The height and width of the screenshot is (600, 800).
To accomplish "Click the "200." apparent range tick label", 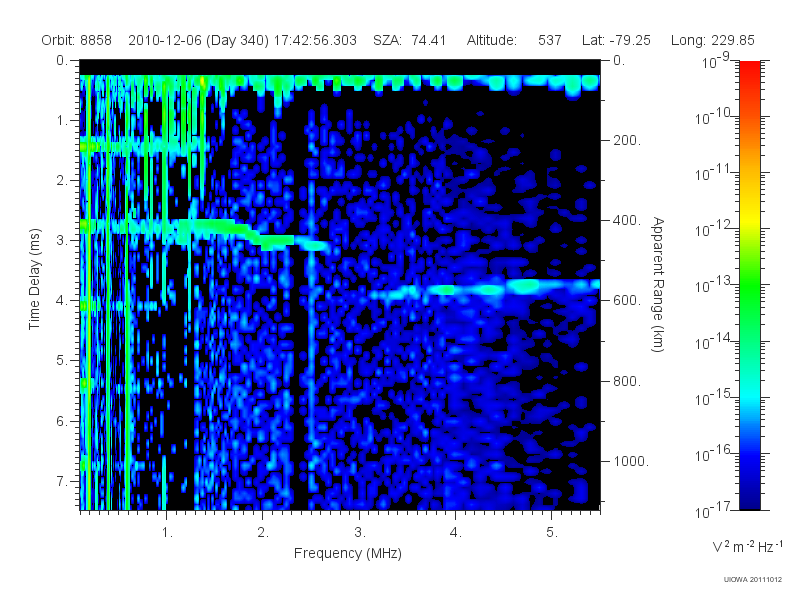I will [x=627, y=140].
